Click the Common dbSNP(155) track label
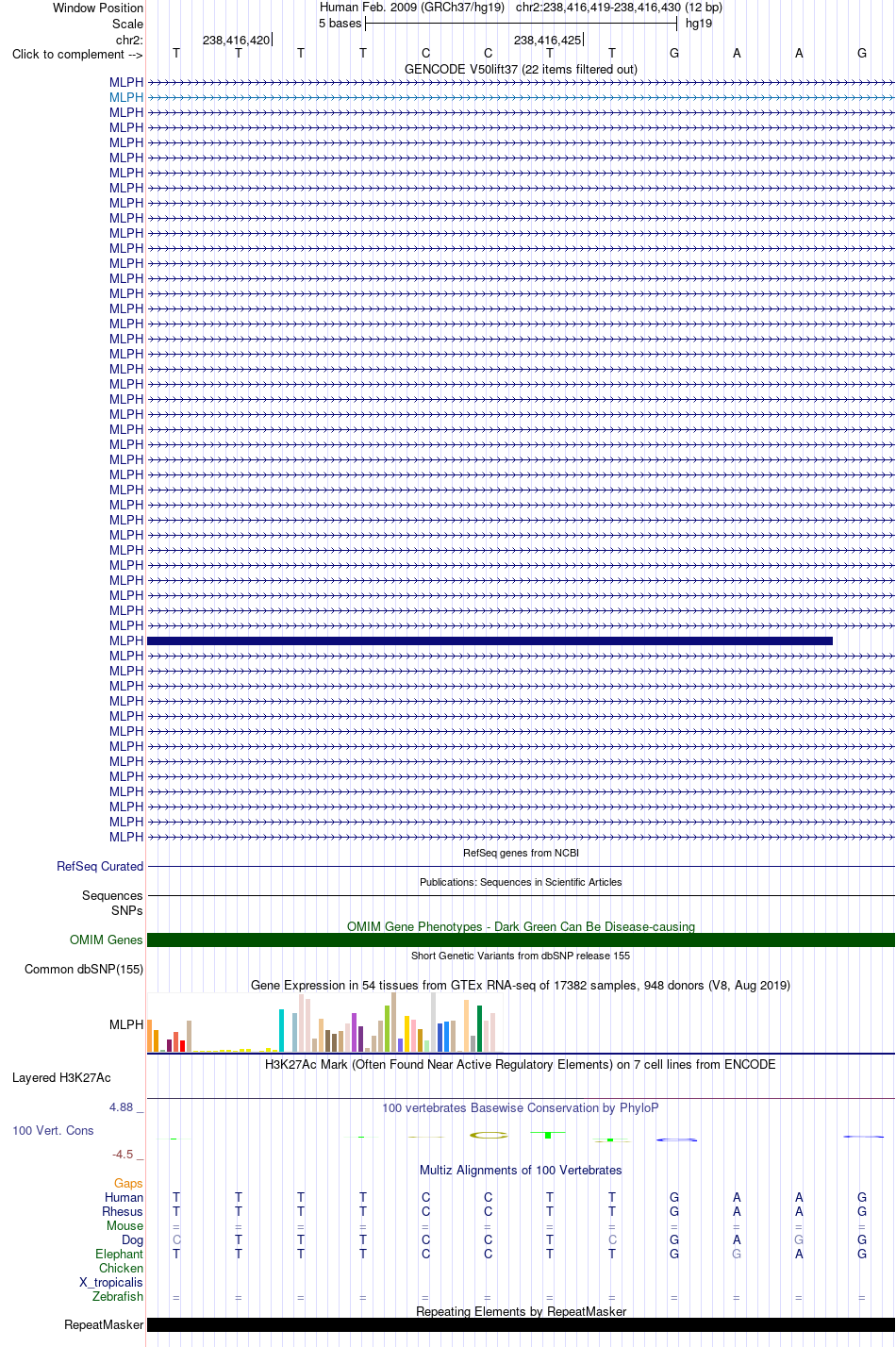The image size is (896, 1347). (x=84, y=969)
